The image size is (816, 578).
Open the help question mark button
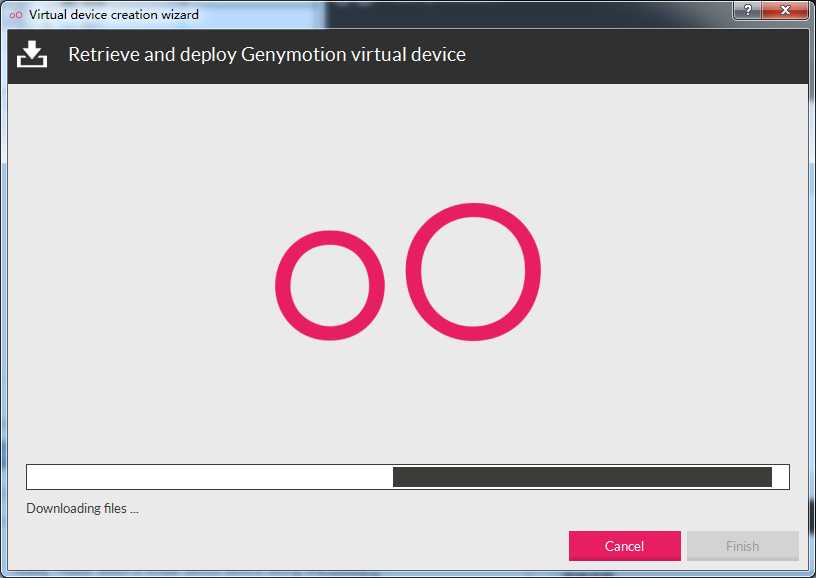click(747, 10)
